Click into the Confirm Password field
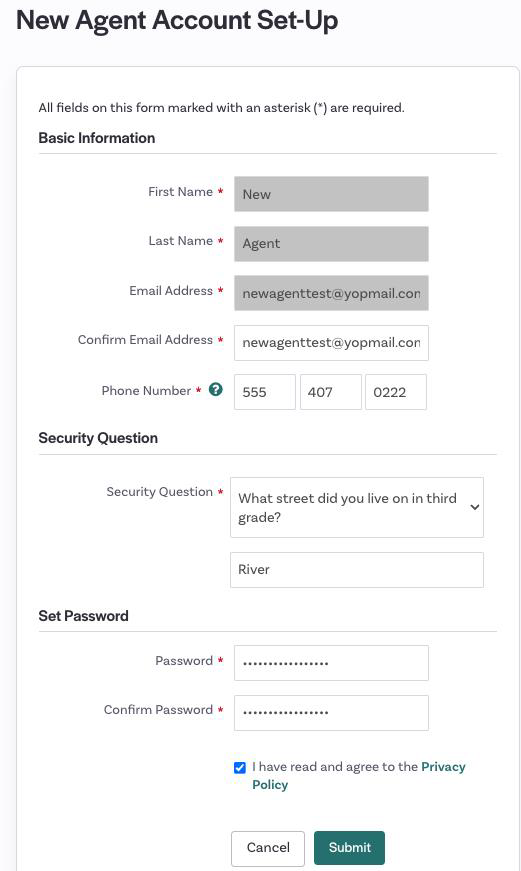This screenshot has width=521, height=871. (331, 713)
